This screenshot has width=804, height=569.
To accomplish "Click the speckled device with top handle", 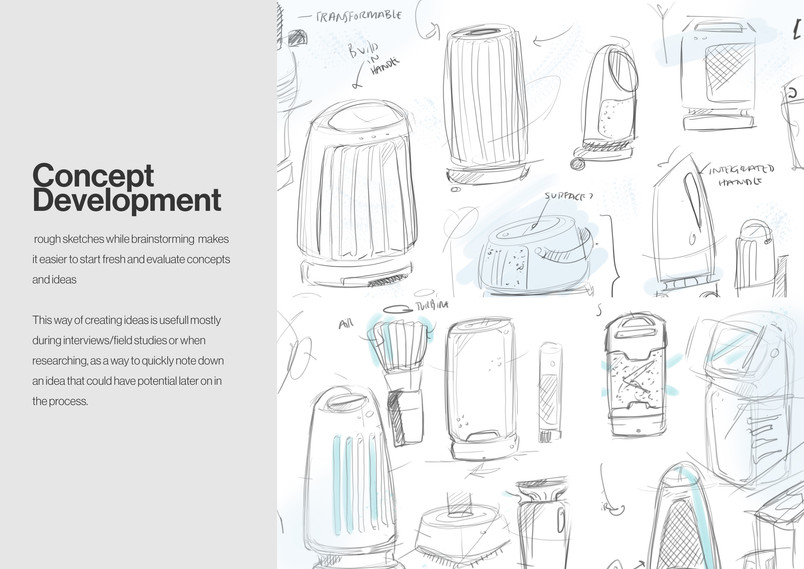I will [635, 375].
